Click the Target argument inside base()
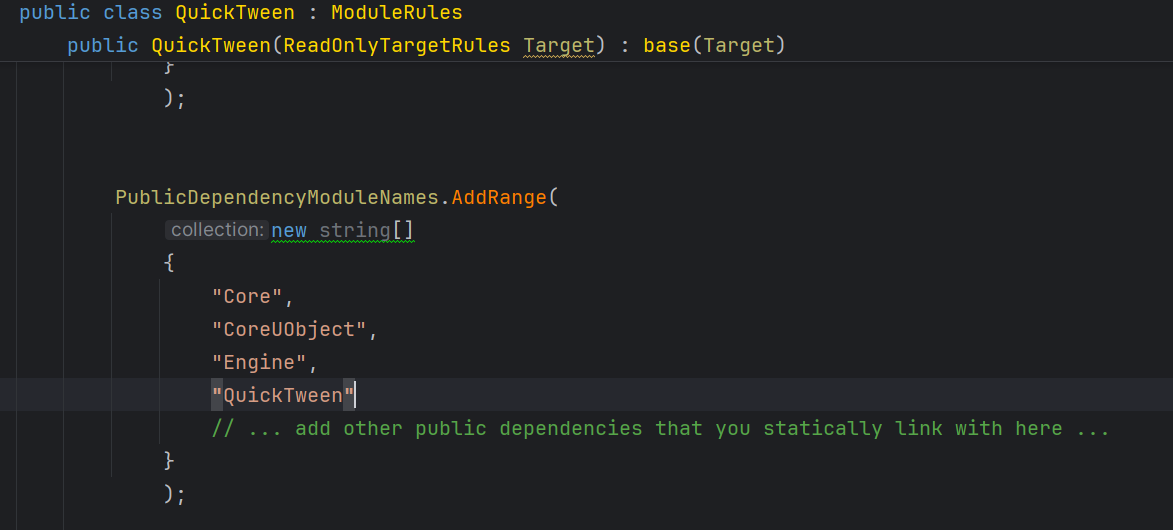Screen dimensions: 1173x530 tap(739, 46)
